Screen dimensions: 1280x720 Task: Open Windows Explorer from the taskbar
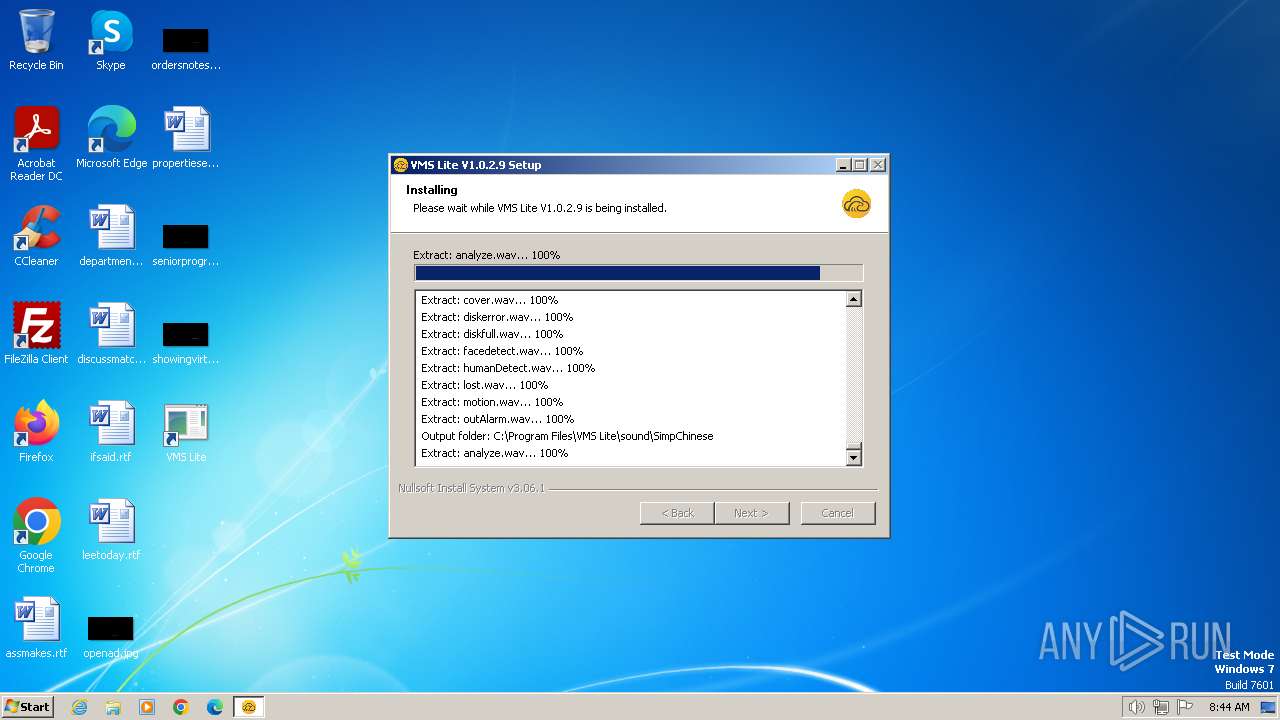click(x=113, y=707)
